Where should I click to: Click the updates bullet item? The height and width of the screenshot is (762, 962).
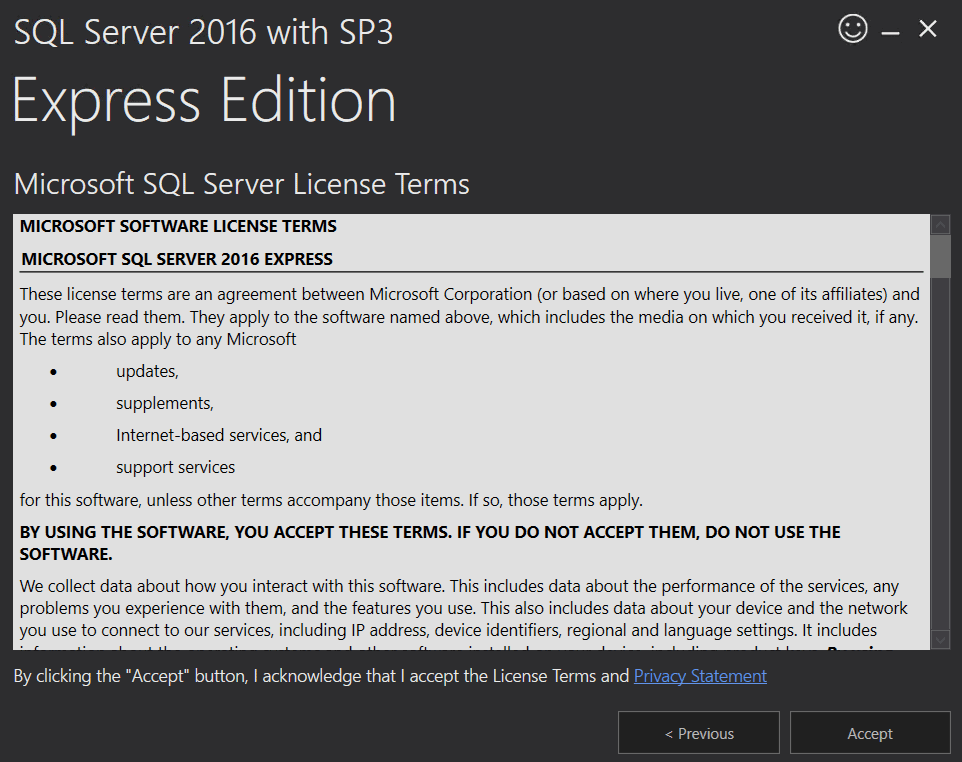coord(146,371)
